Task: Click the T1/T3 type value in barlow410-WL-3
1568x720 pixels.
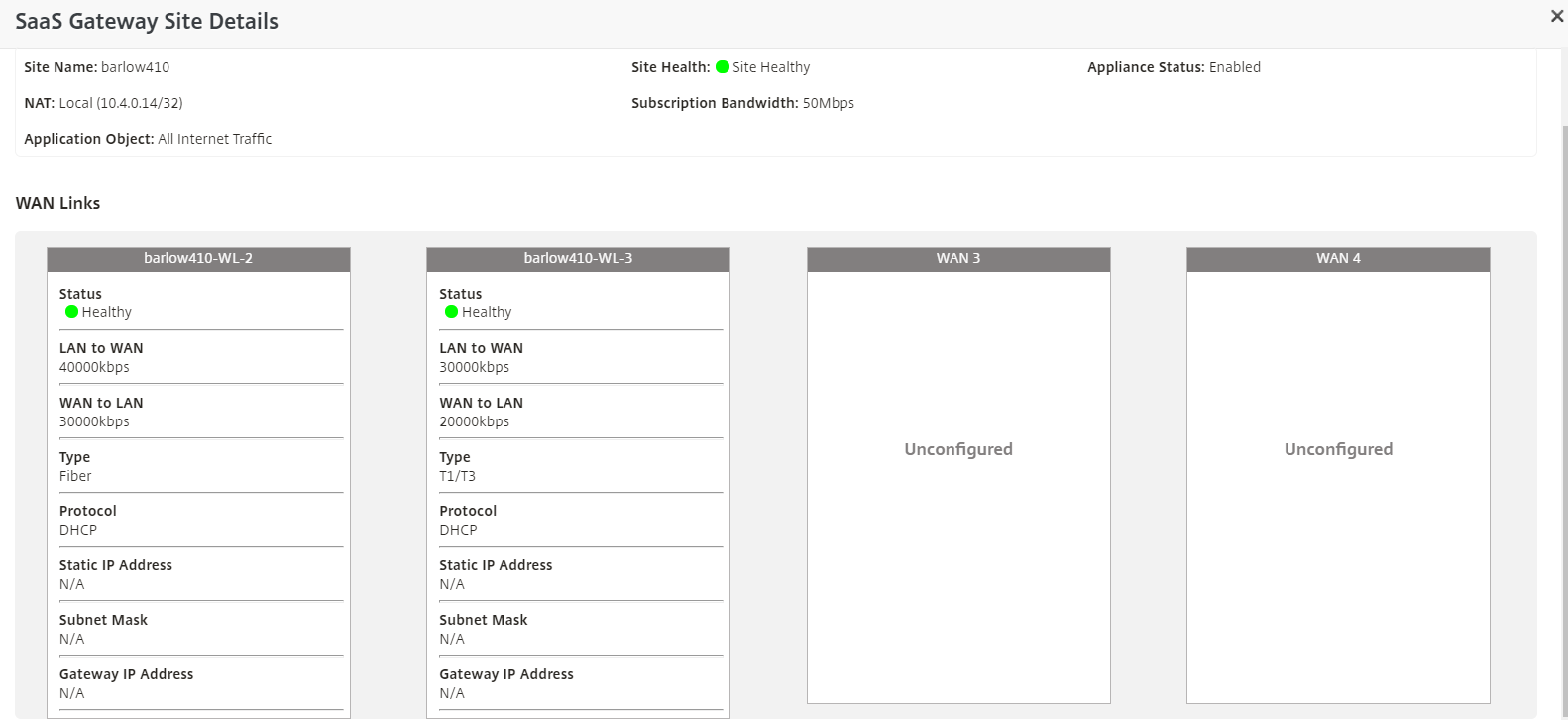Action: 457,476
